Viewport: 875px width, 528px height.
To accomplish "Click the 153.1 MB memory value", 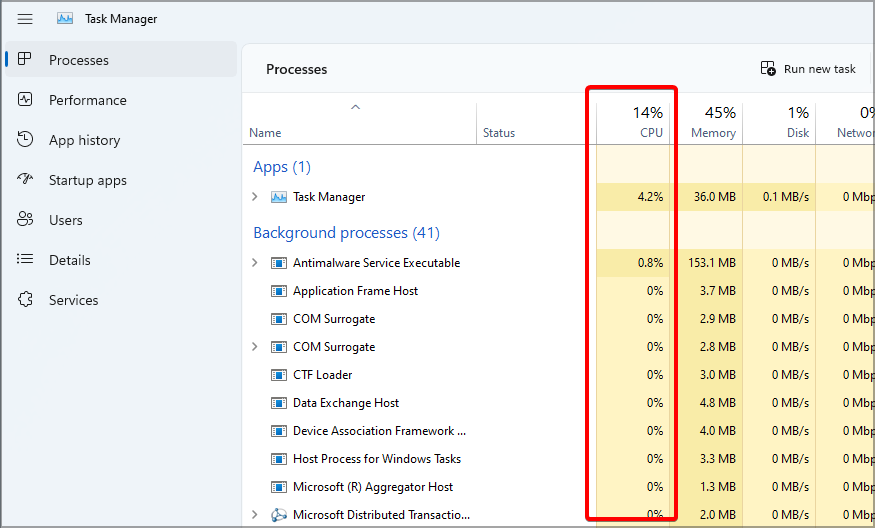I will (711, 263).
